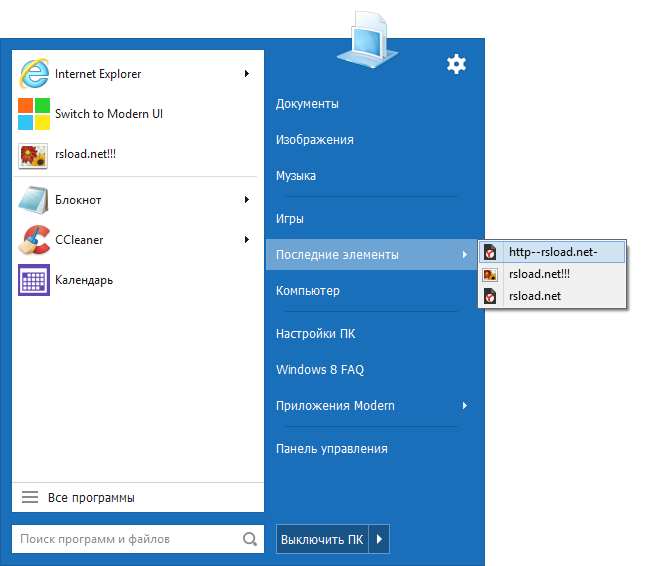Viewport: 648px width, 566px height.
Task: Expand Internet Explorer jump list arrow
Action: coord(247,74)
